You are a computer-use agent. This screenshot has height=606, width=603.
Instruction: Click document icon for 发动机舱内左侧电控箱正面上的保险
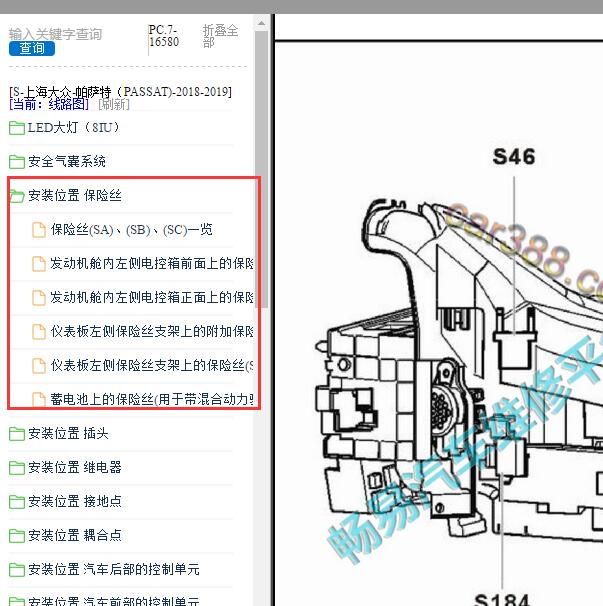(39, 298)
